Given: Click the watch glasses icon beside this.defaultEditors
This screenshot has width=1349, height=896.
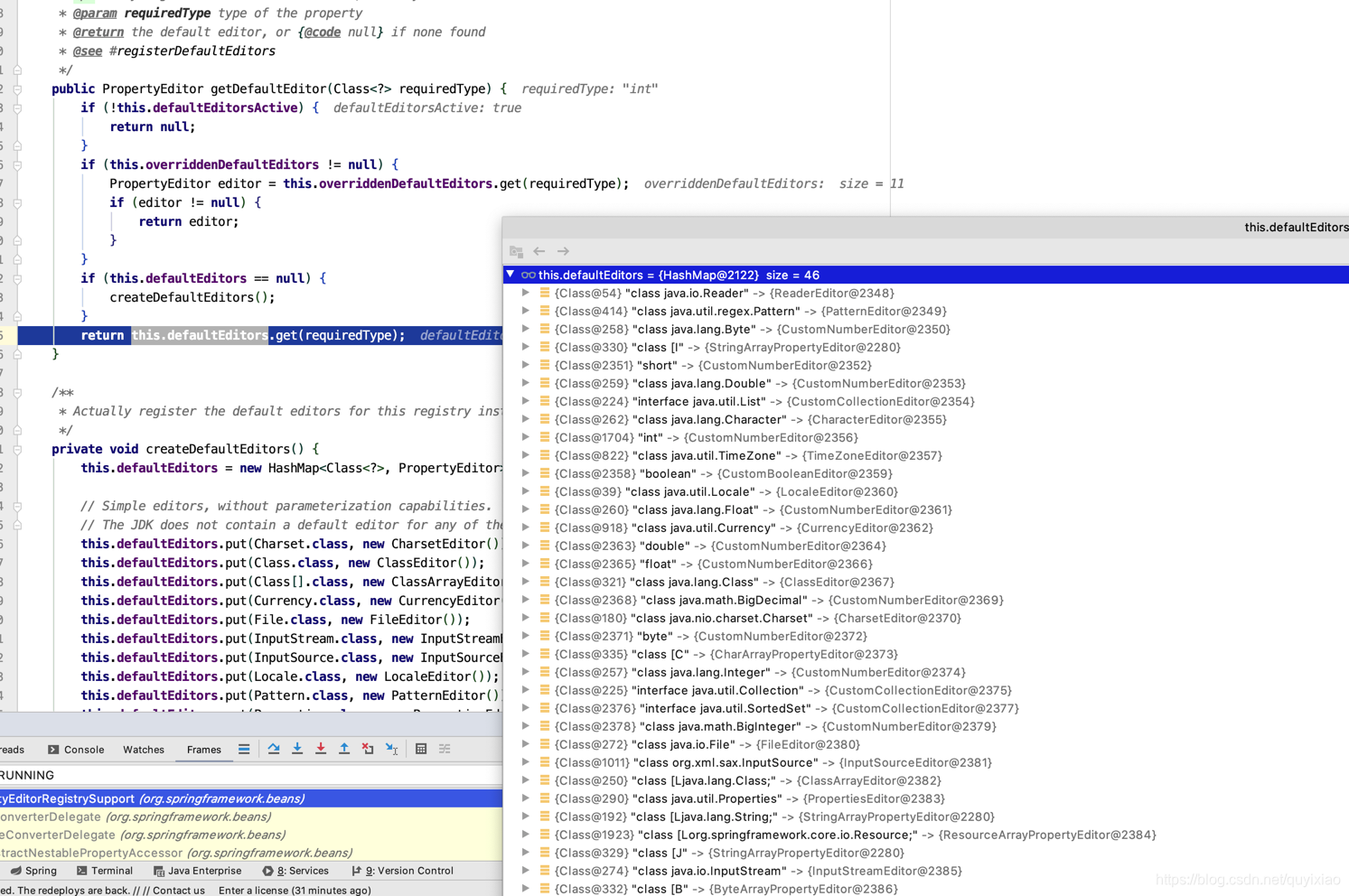Looking at the screenshot, I should click(x=529, y=275).
